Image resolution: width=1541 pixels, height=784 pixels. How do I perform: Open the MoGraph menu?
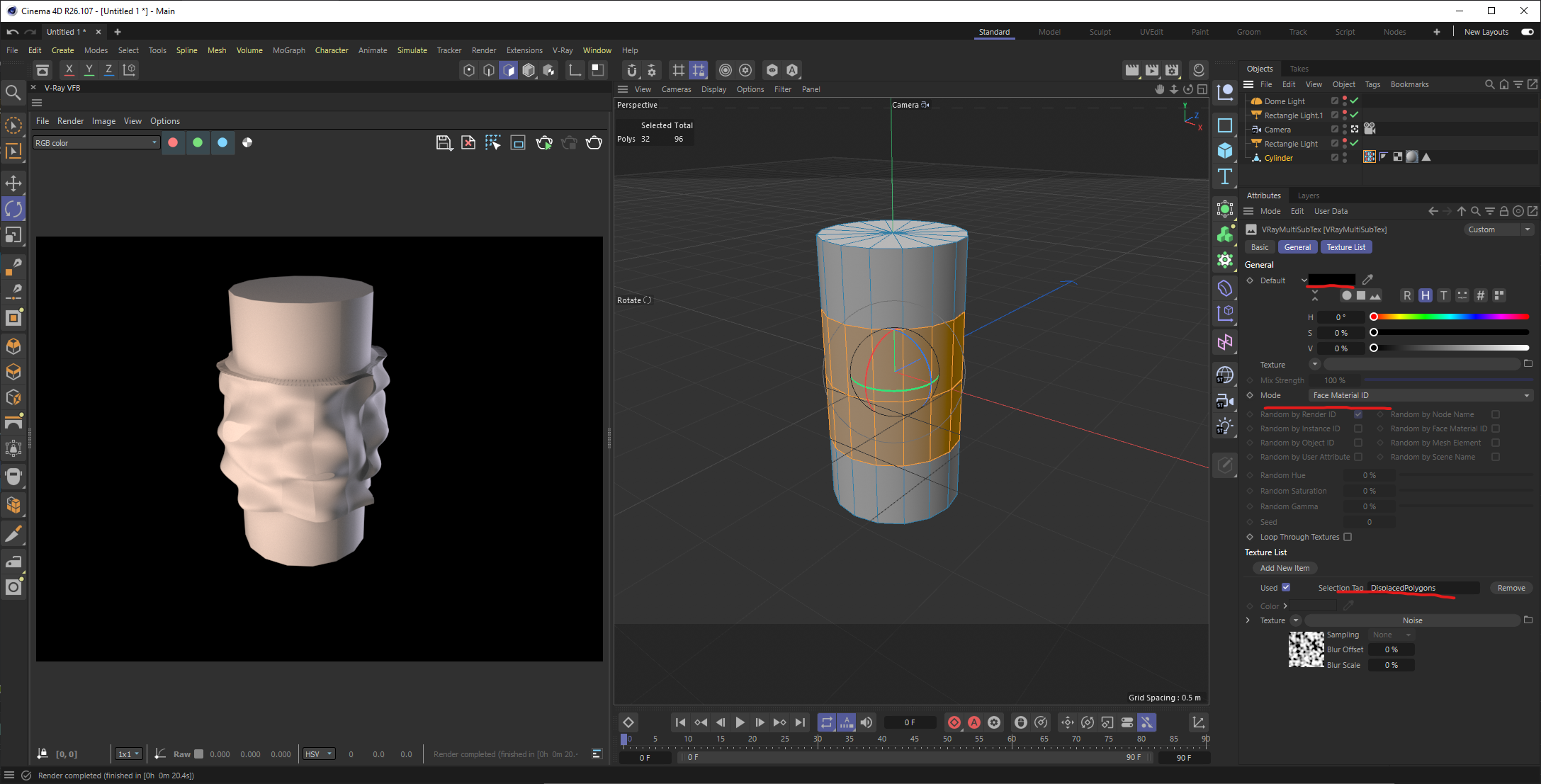pyautogui.click(x=289, y=50)
